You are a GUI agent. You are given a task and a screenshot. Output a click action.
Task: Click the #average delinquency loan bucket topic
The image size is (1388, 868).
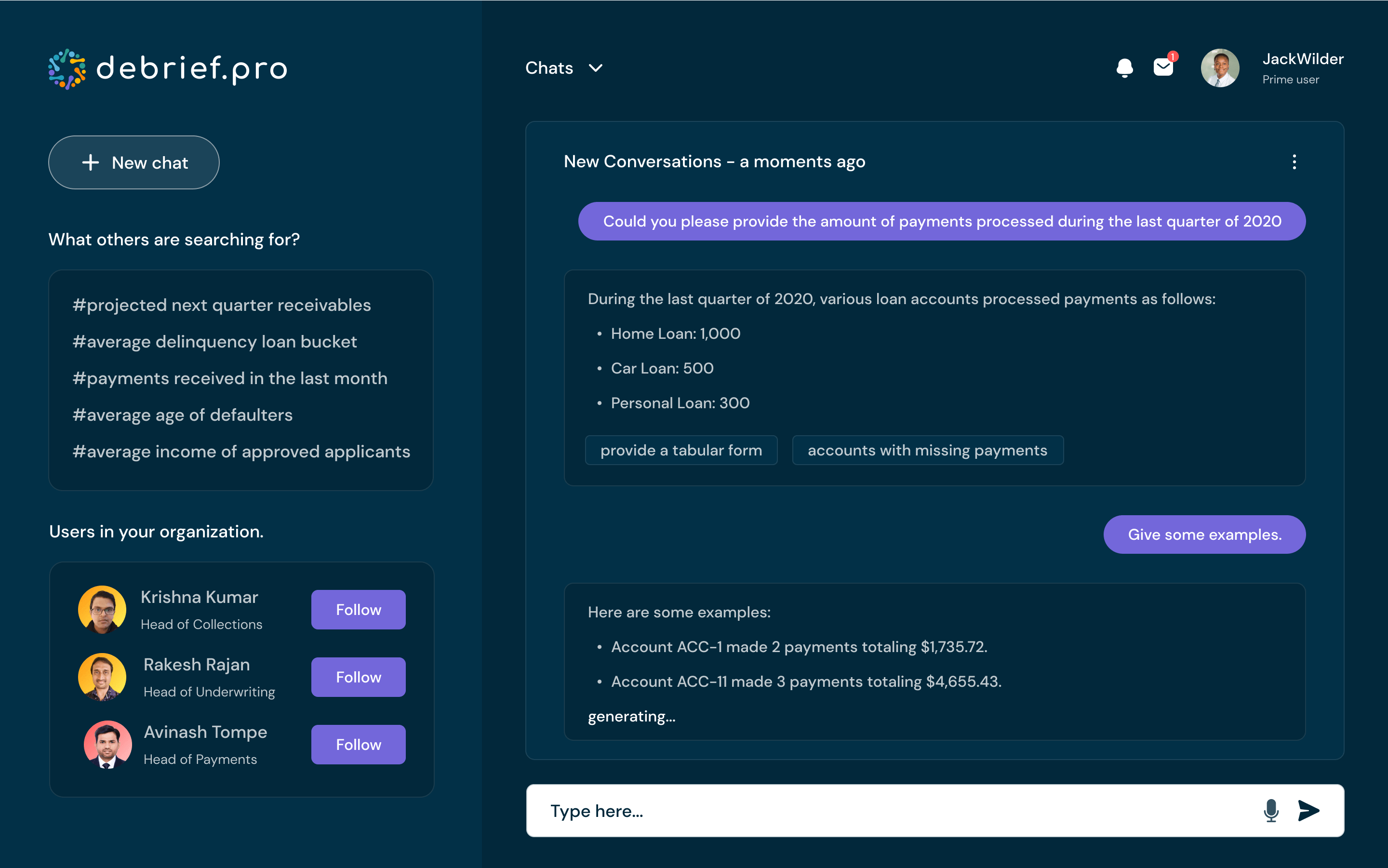[x=215, y=341]
